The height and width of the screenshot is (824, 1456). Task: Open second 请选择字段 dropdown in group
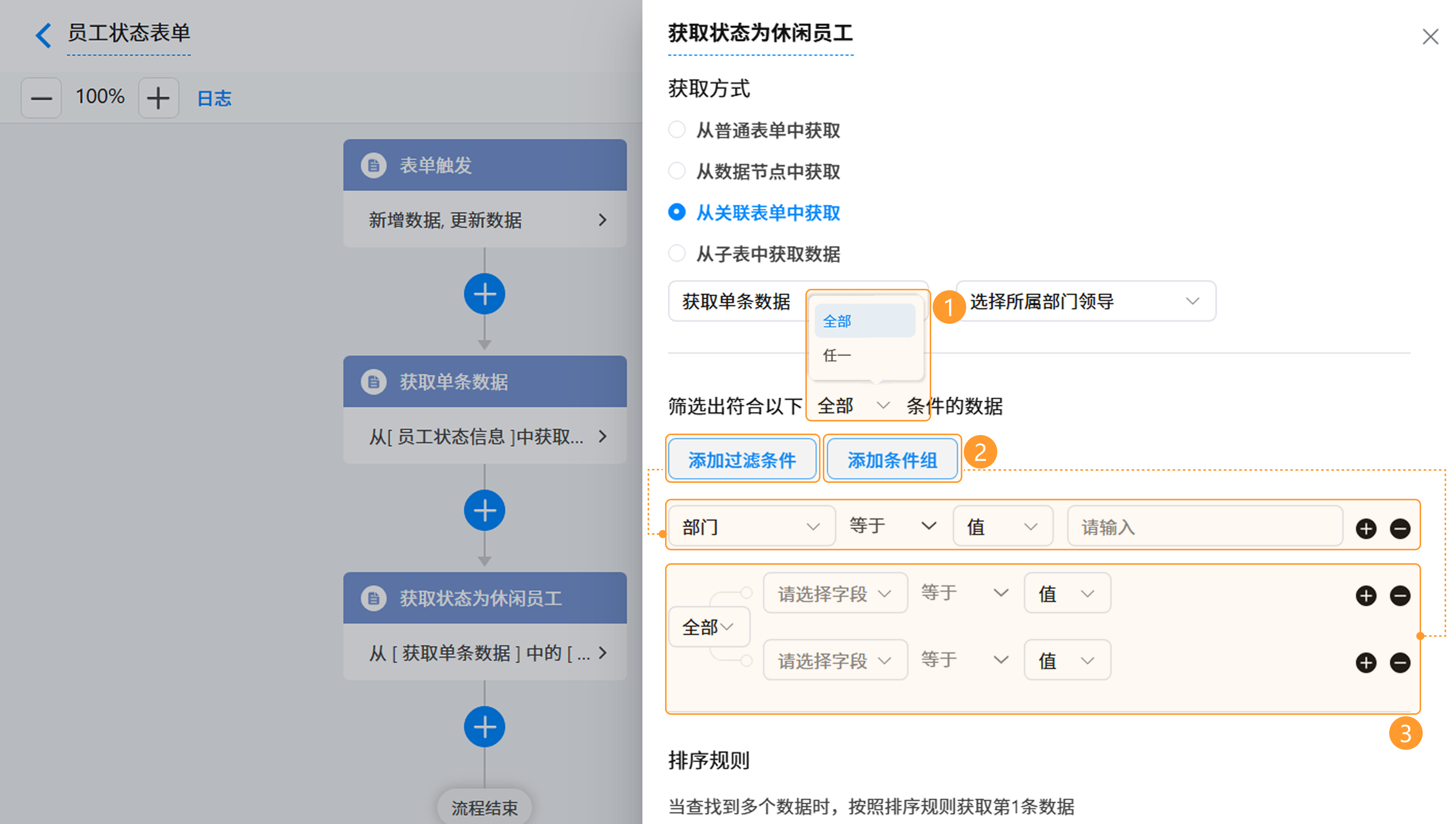[x=835, y=660]
